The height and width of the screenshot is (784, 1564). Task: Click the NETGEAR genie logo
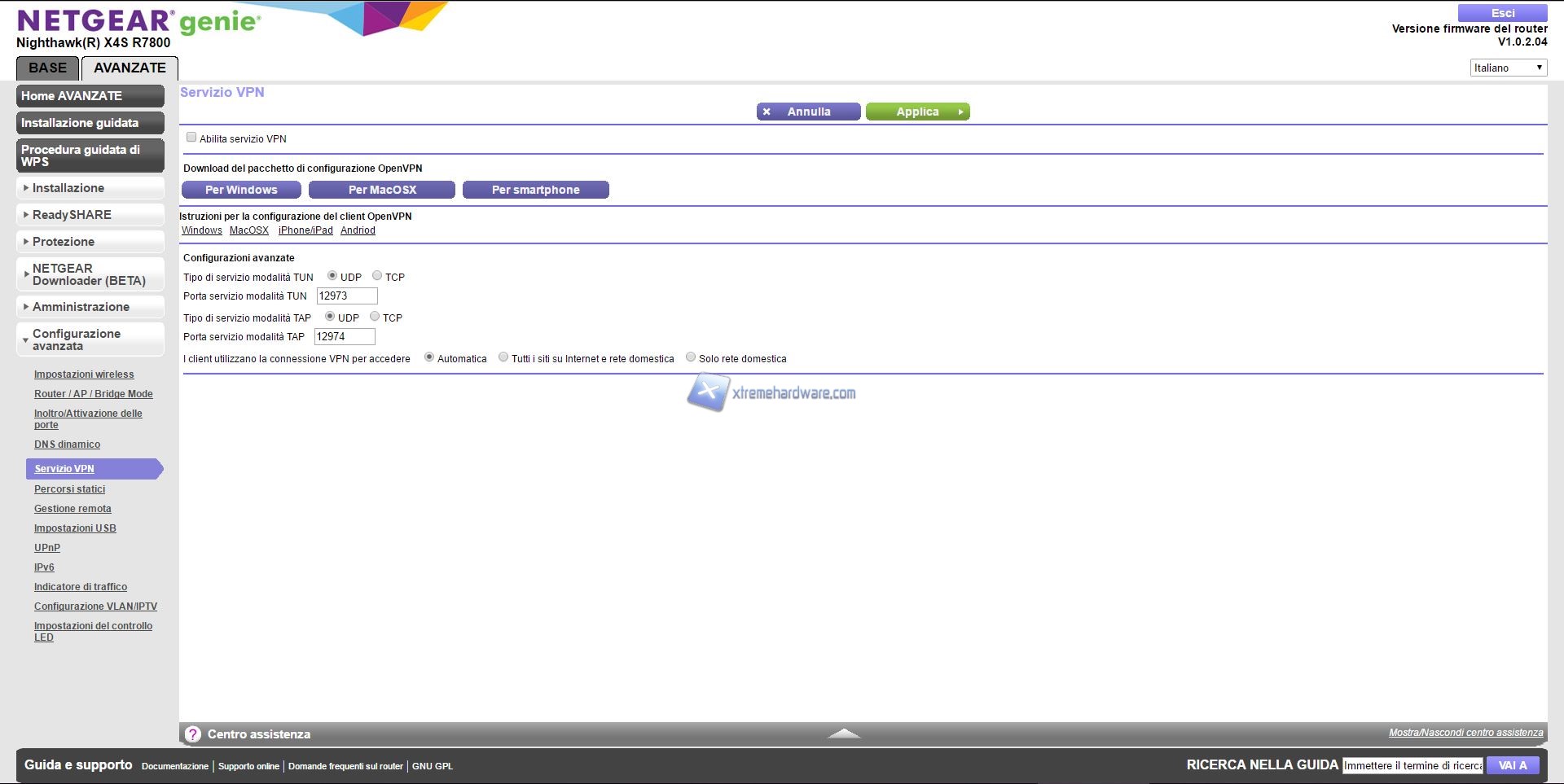[138, 21]
